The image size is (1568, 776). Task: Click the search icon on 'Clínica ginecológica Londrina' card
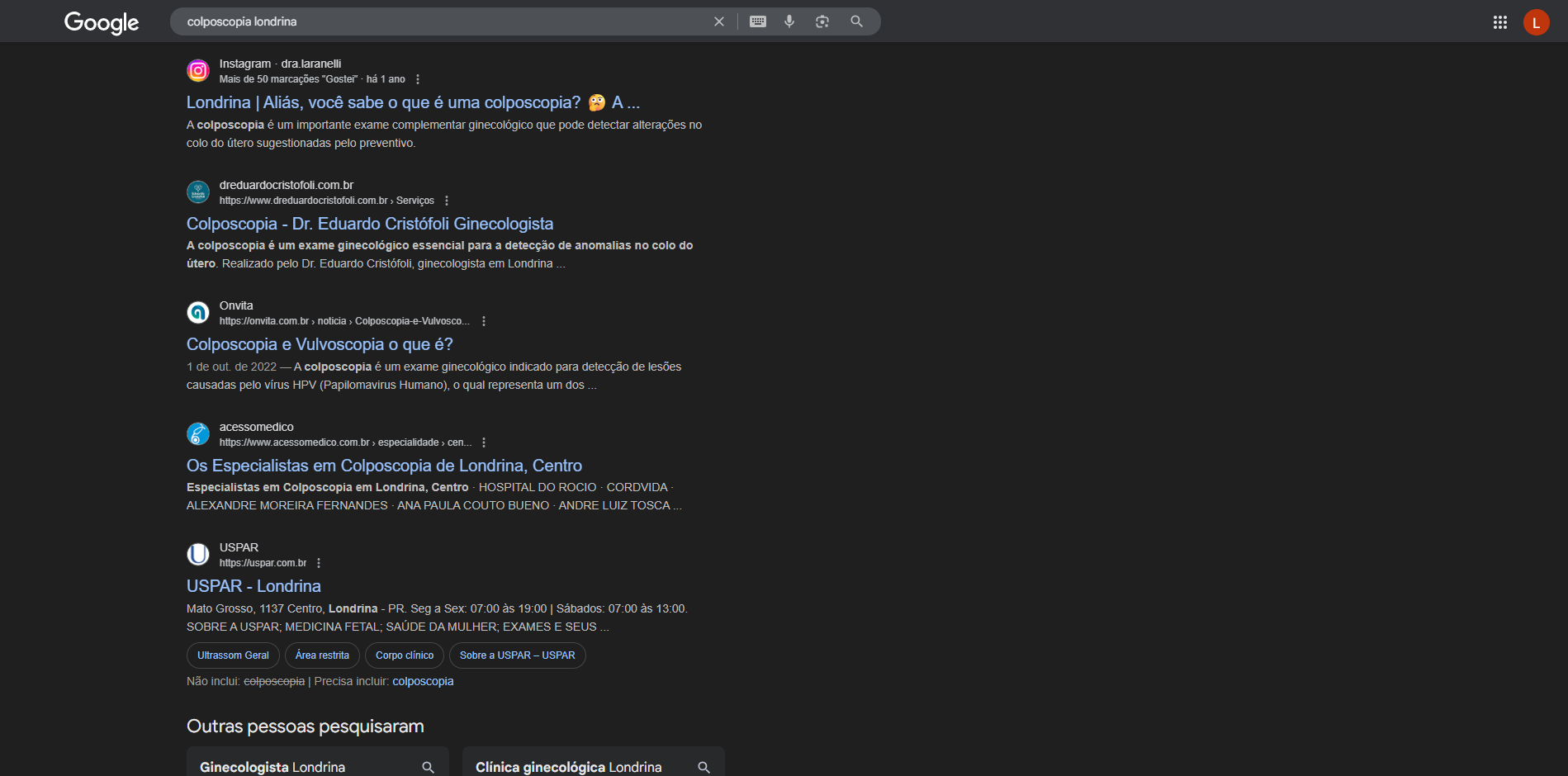pos(703,767)
